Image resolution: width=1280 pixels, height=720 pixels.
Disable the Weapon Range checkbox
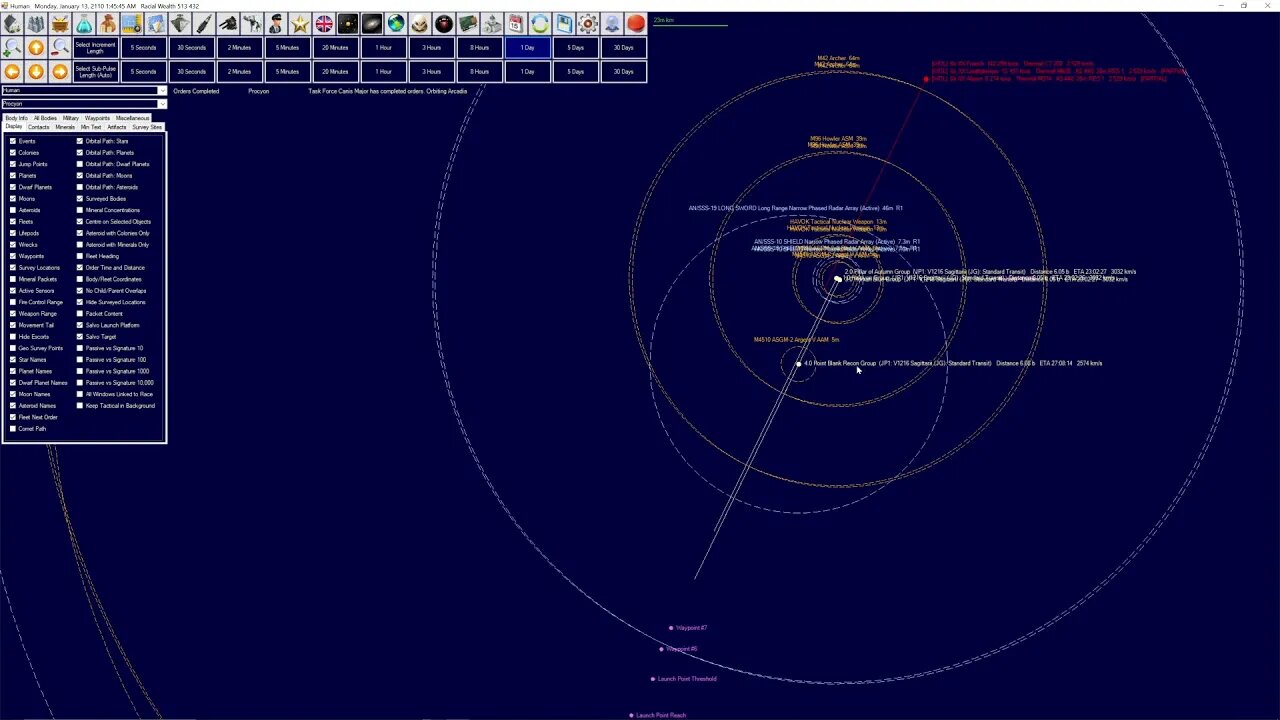(13, 314)
